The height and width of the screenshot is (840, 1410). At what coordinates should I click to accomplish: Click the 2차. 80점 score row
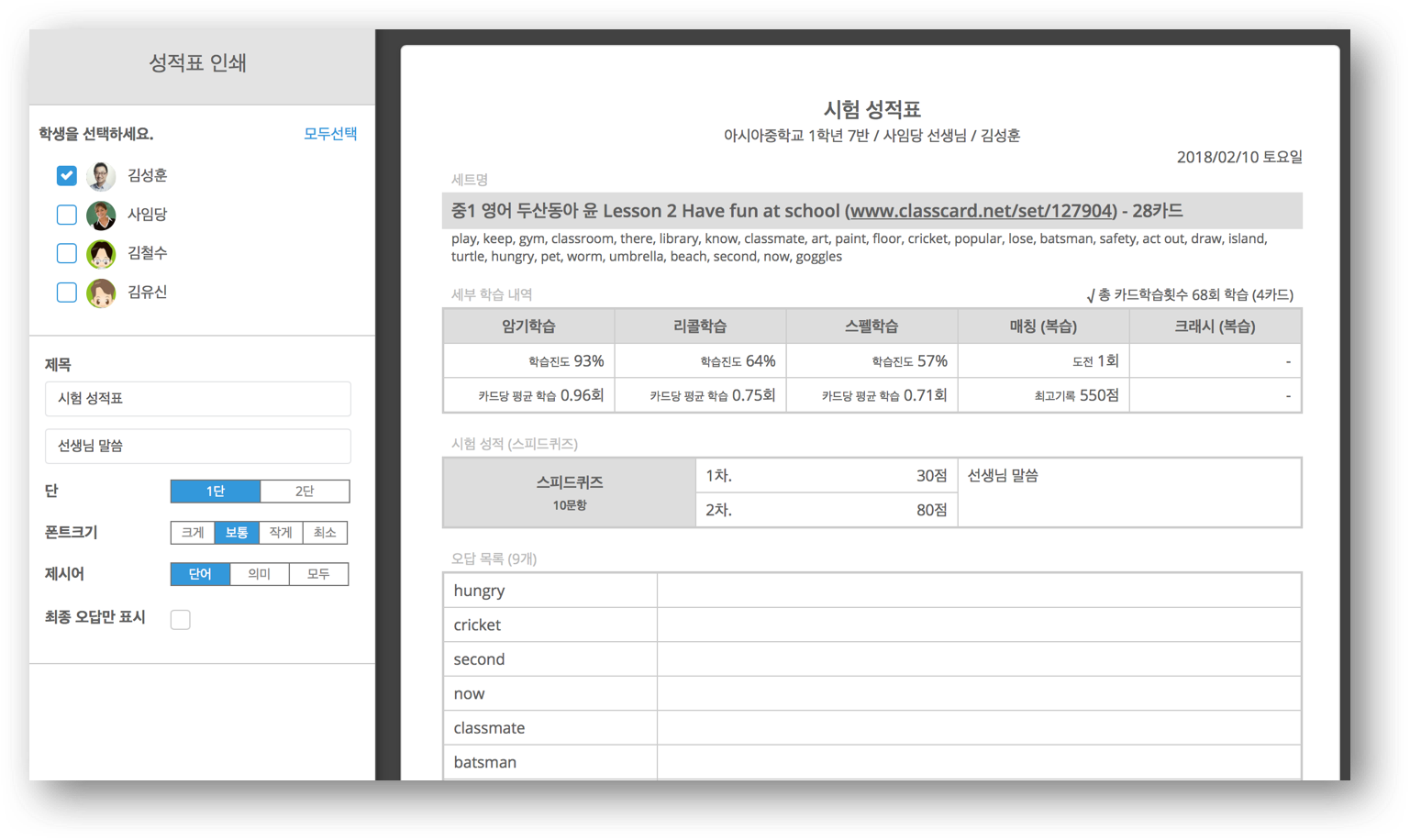pyautogui.click(x=827, y=510)
